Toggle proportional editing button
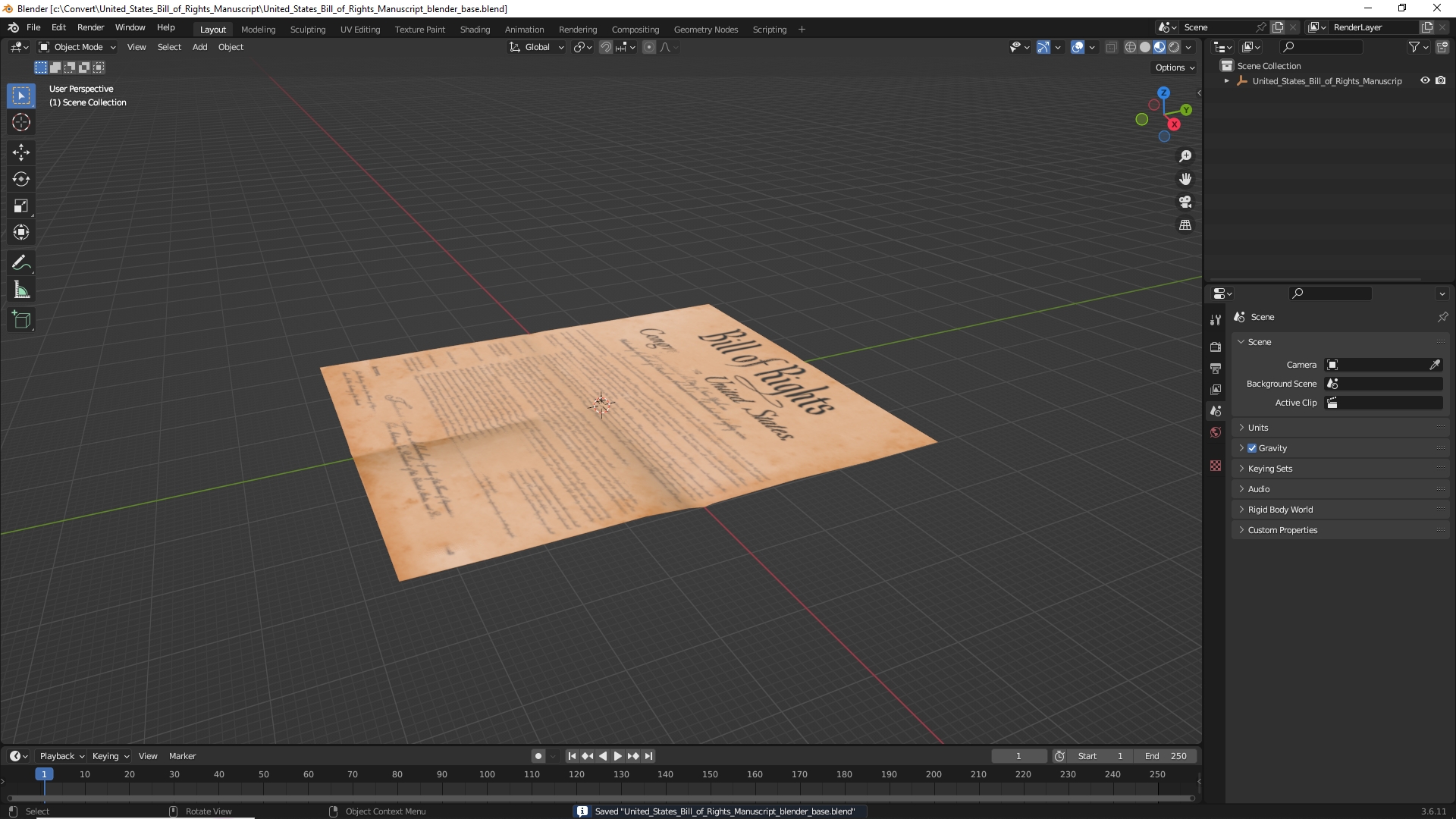This screenshot has height=819, width=1456. pos(649,47)
